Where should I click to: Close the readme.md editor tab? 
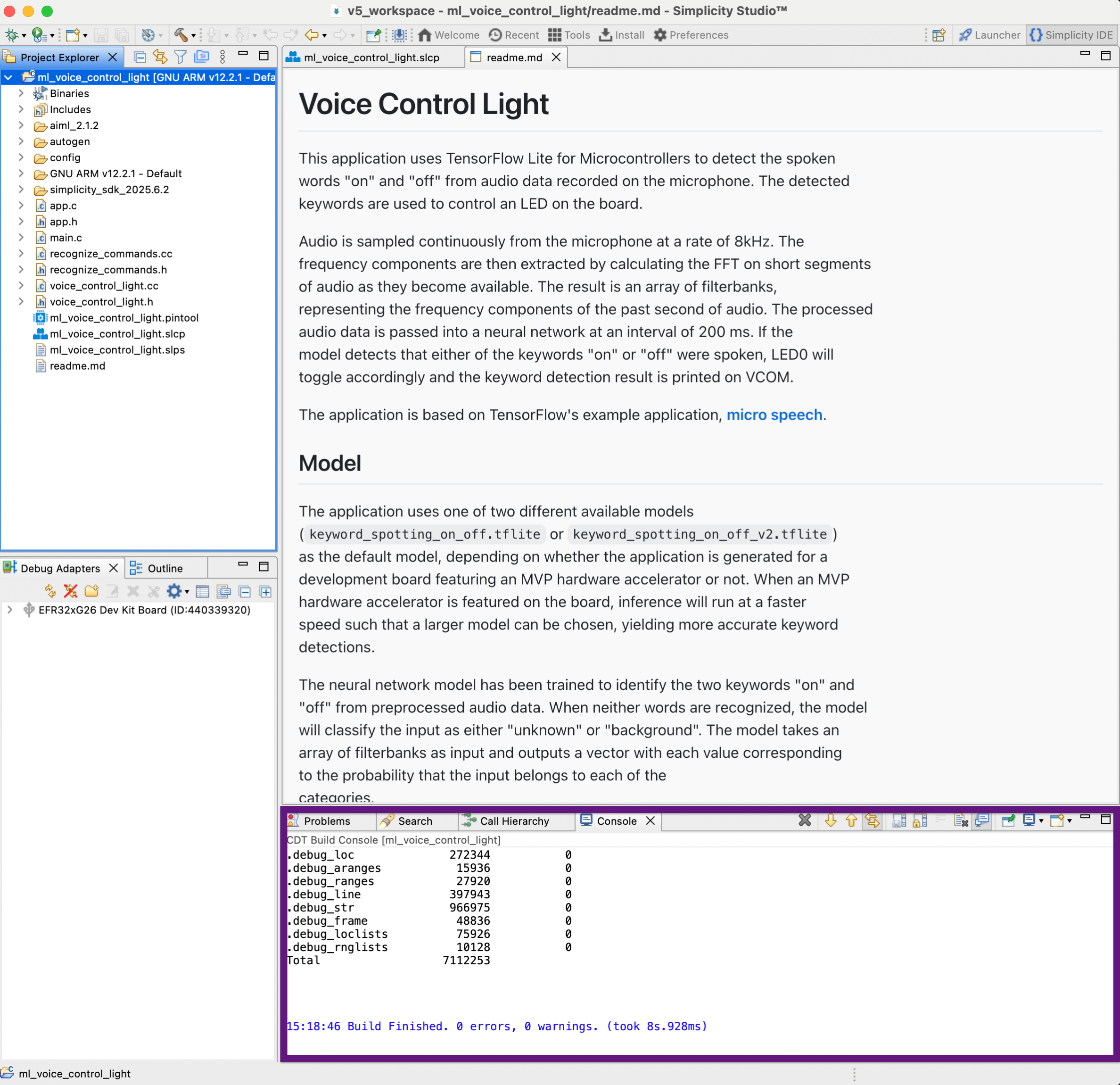pos(556,57)
